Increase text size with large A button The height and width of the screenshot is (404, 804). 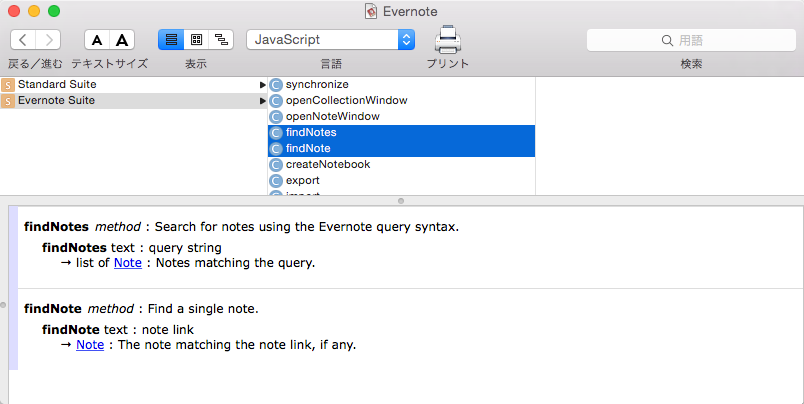(x=122, y=40)
